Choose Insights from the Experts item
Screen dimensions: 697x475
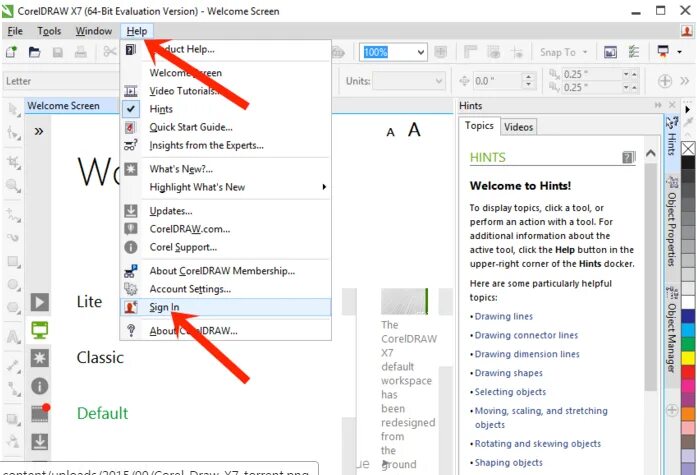point(225,145)
